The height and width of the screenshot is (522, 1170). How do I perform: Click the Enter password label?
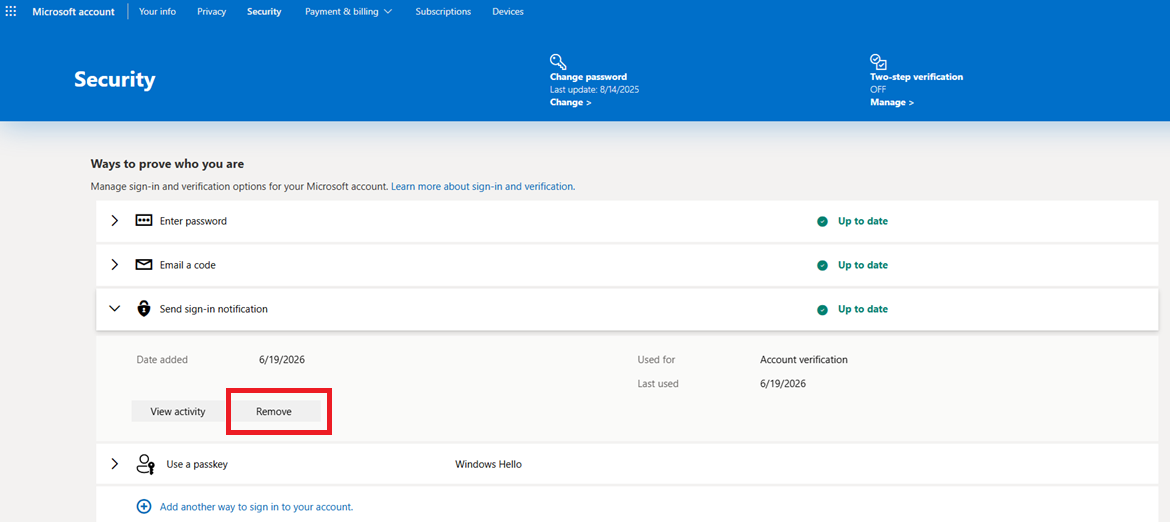pyautogui.click(x=193, y=221)
